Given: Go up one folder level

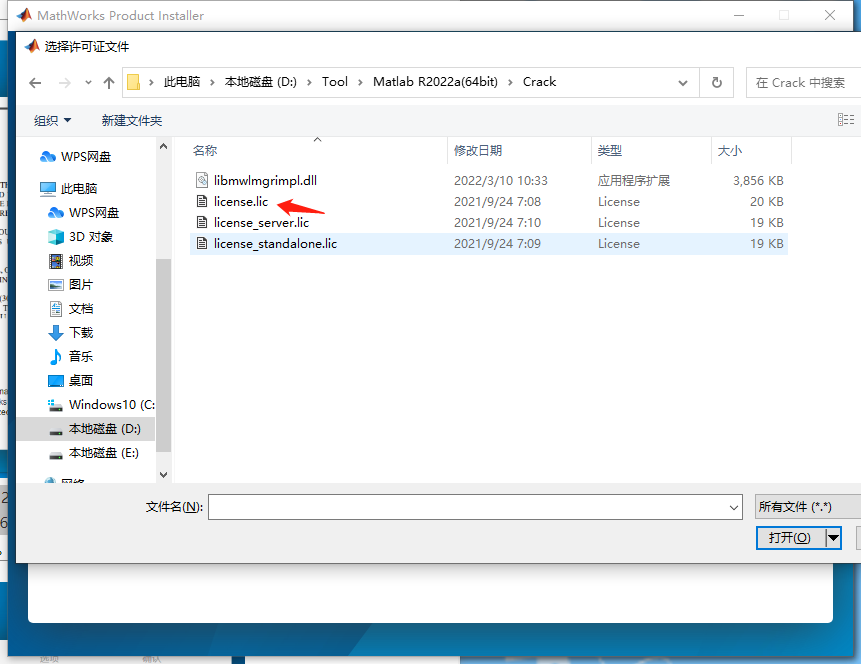Looking at the screenshot, I should (109, 83).
